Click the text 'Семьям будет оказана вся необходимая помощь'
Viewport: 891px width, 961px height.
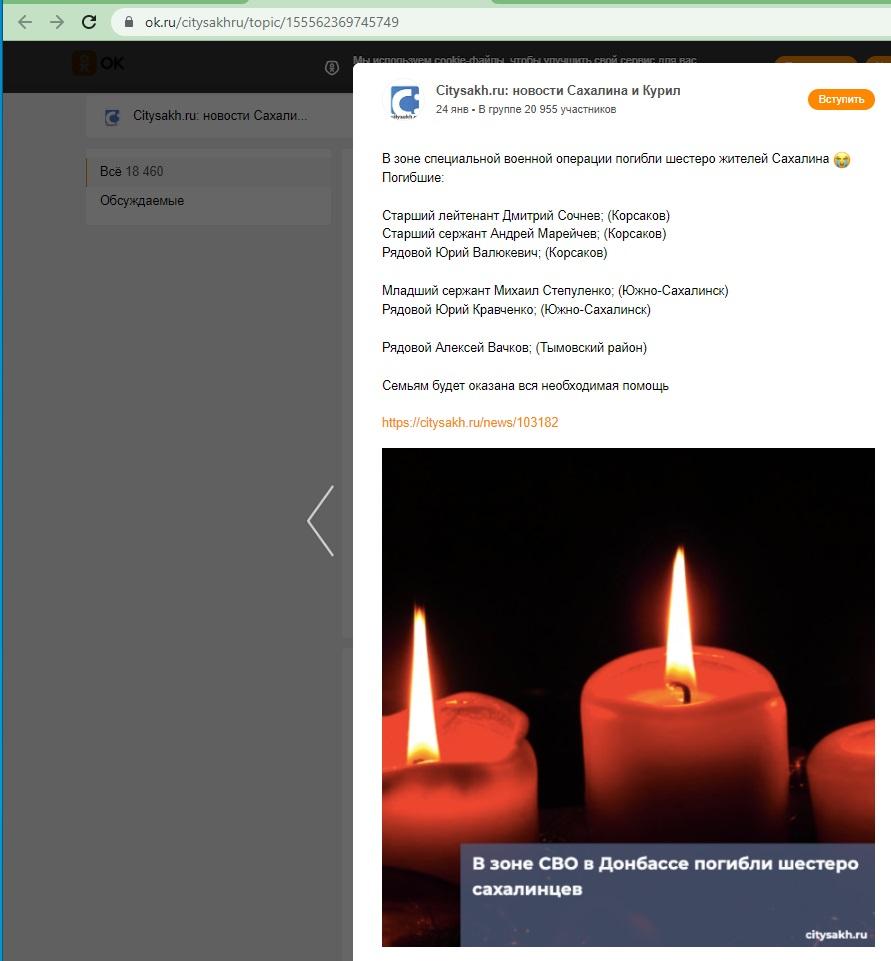pos(525,386)
